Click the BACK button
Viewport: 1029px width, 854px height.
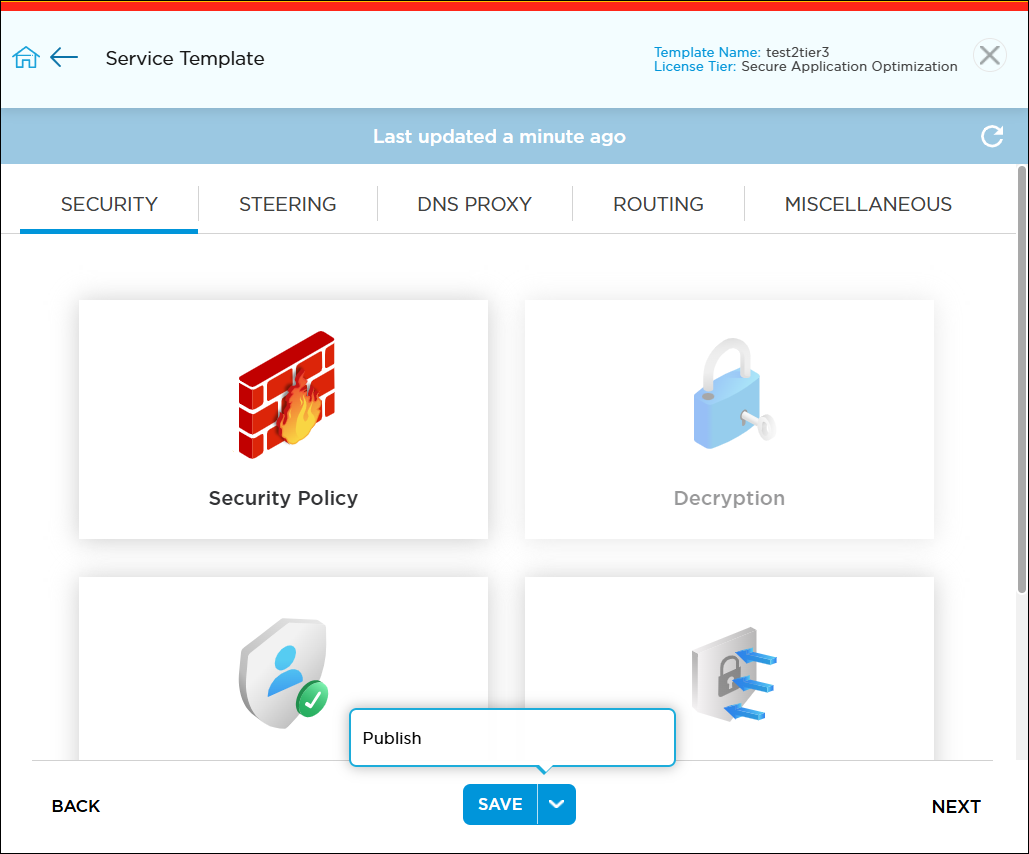click(75, 806)
